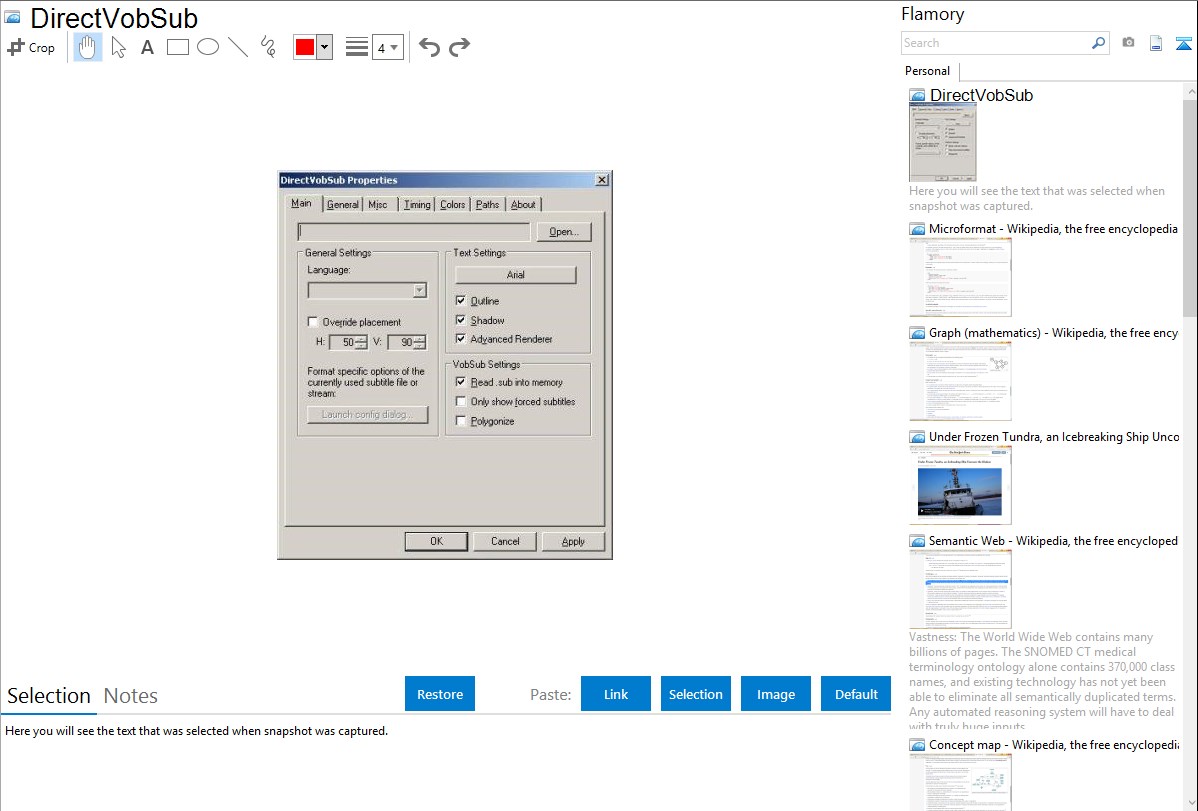Choose the arrow pointer tool

118,47
